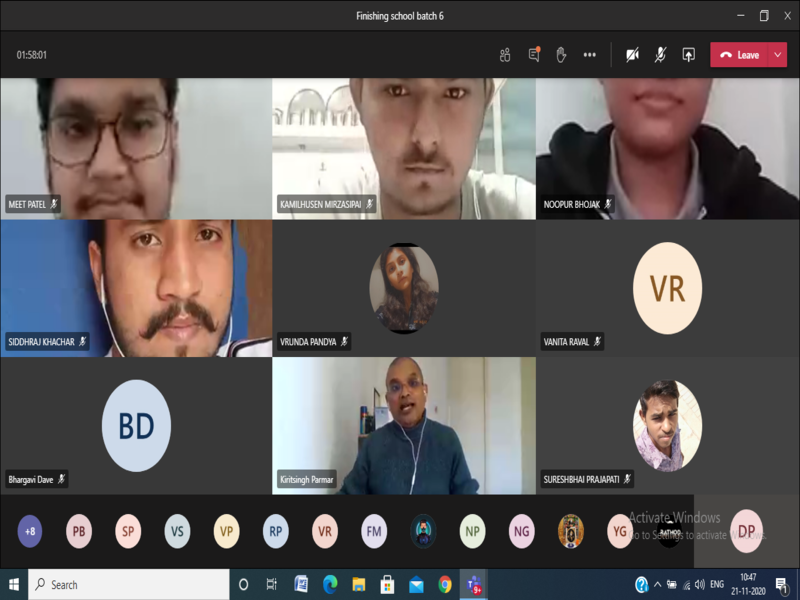Toggle the taskbar volume speaker icon
The width and height of the screenshot is (800, 600).
[x=700, y=584]
